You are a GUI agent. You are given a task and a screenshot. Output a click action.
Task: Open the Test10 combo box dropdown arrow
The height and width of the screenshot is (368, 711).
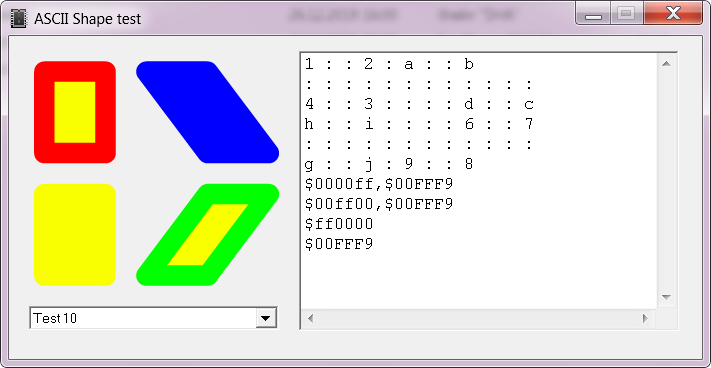(x=266, y=318)
